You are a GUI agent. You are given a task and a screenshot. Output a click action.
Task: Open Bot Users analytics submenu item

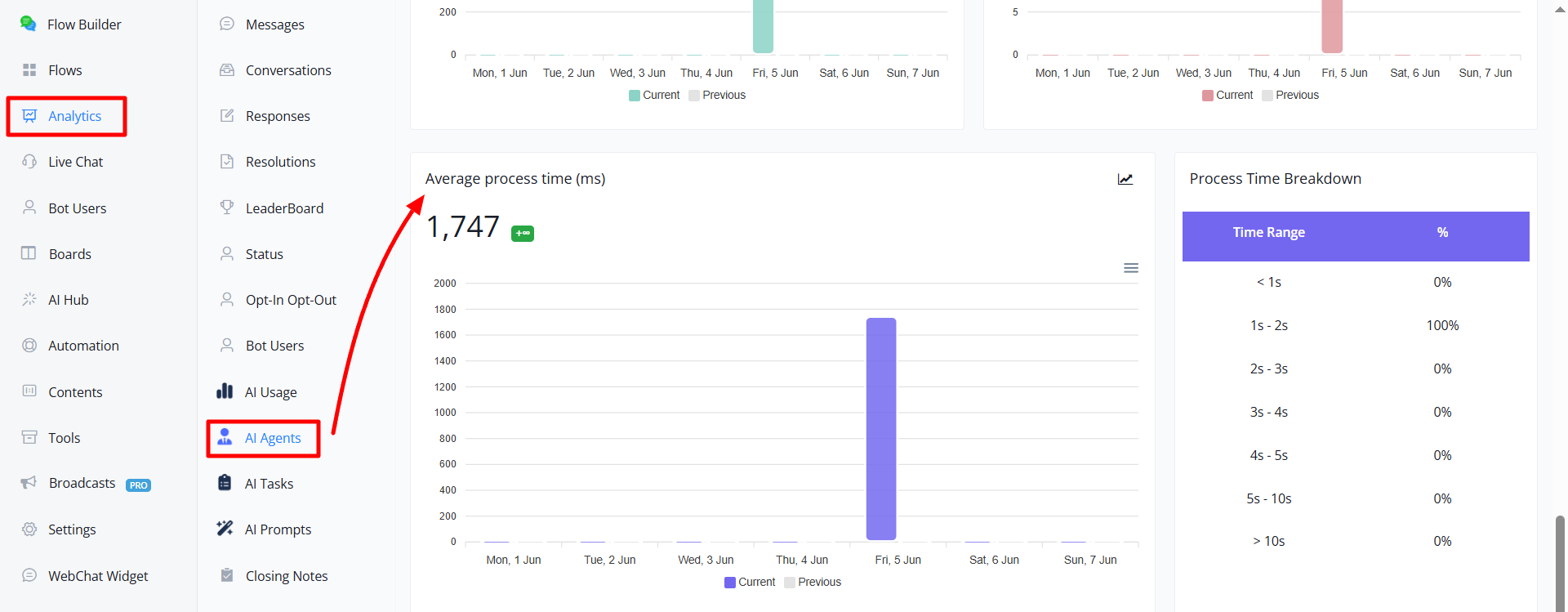[274, 346]
